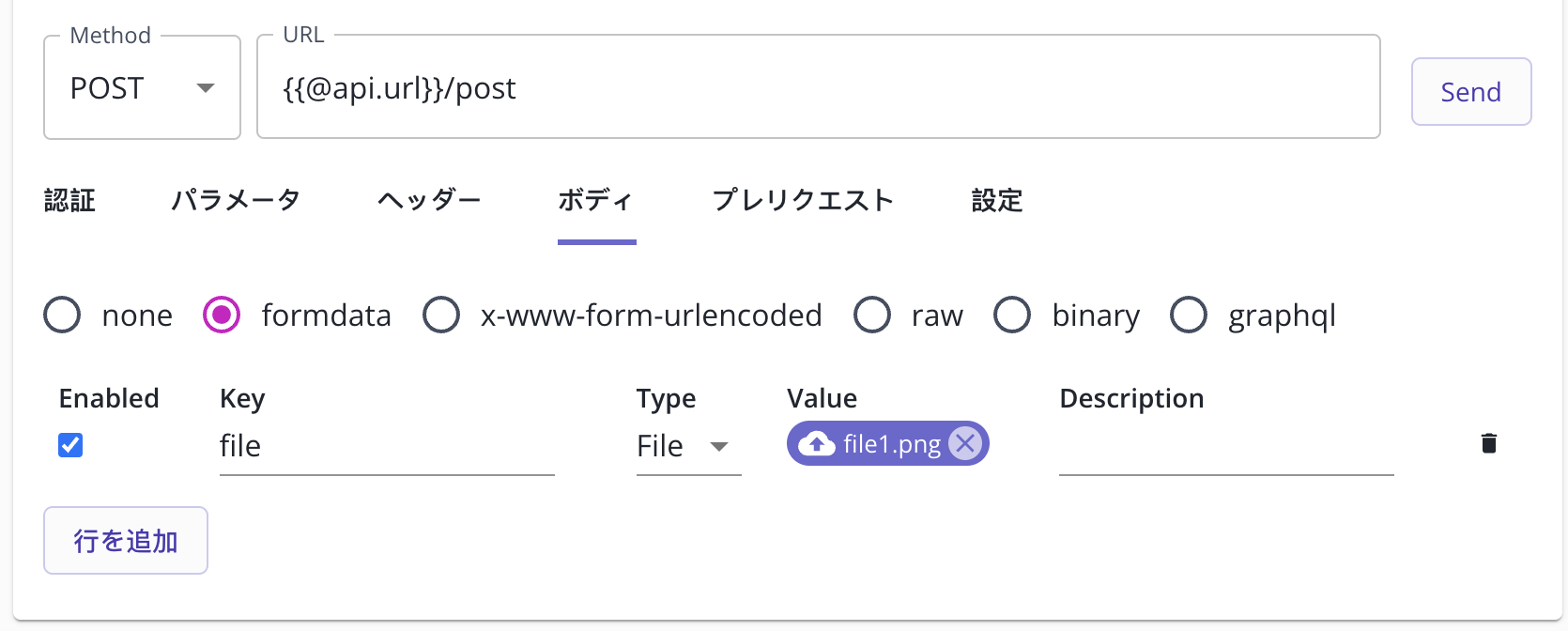The height and width of the screenshot is (631, 1568).
Task: Click the Key field containing file
Action: coord(387,446)
